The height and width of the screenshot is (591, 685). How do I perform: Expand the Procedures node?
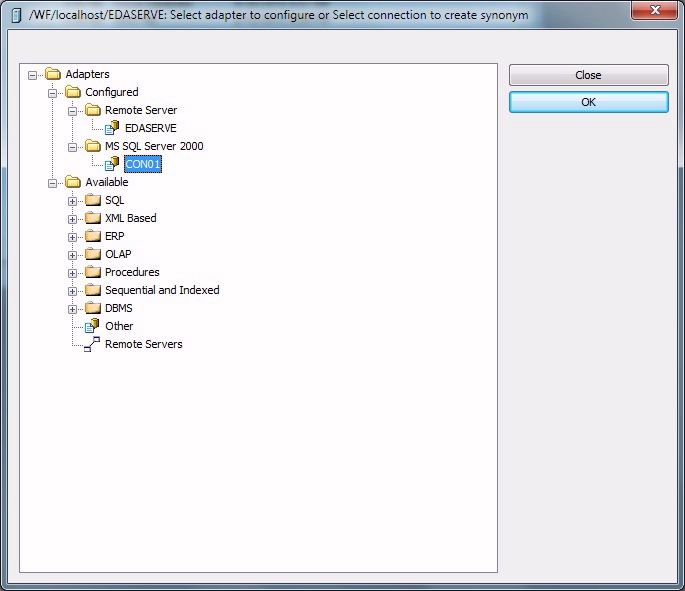tap(73, 273)
